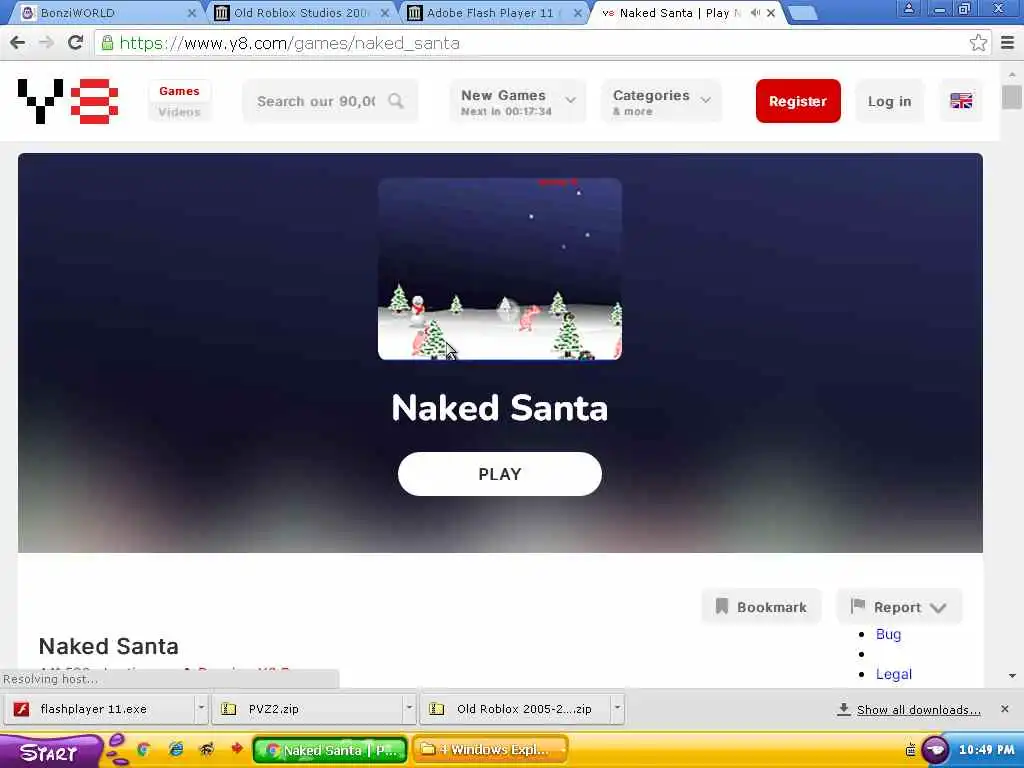The height and width of the screenshot is (768, 1024).
Task: Click the green padlock site info icon
Action: [107, 43]
